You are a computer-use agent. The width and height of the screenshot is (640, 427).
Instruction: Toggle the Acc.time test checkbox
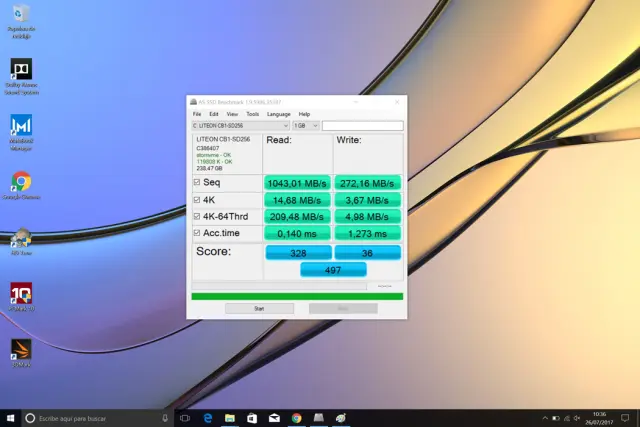point(196,233)
